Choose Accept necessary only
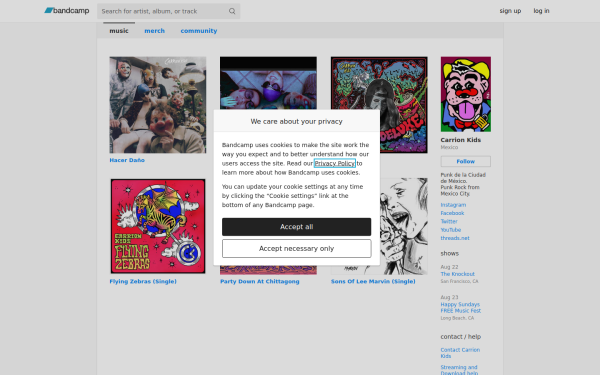Viewport: 600px width, 375px height. click(297, 249)
